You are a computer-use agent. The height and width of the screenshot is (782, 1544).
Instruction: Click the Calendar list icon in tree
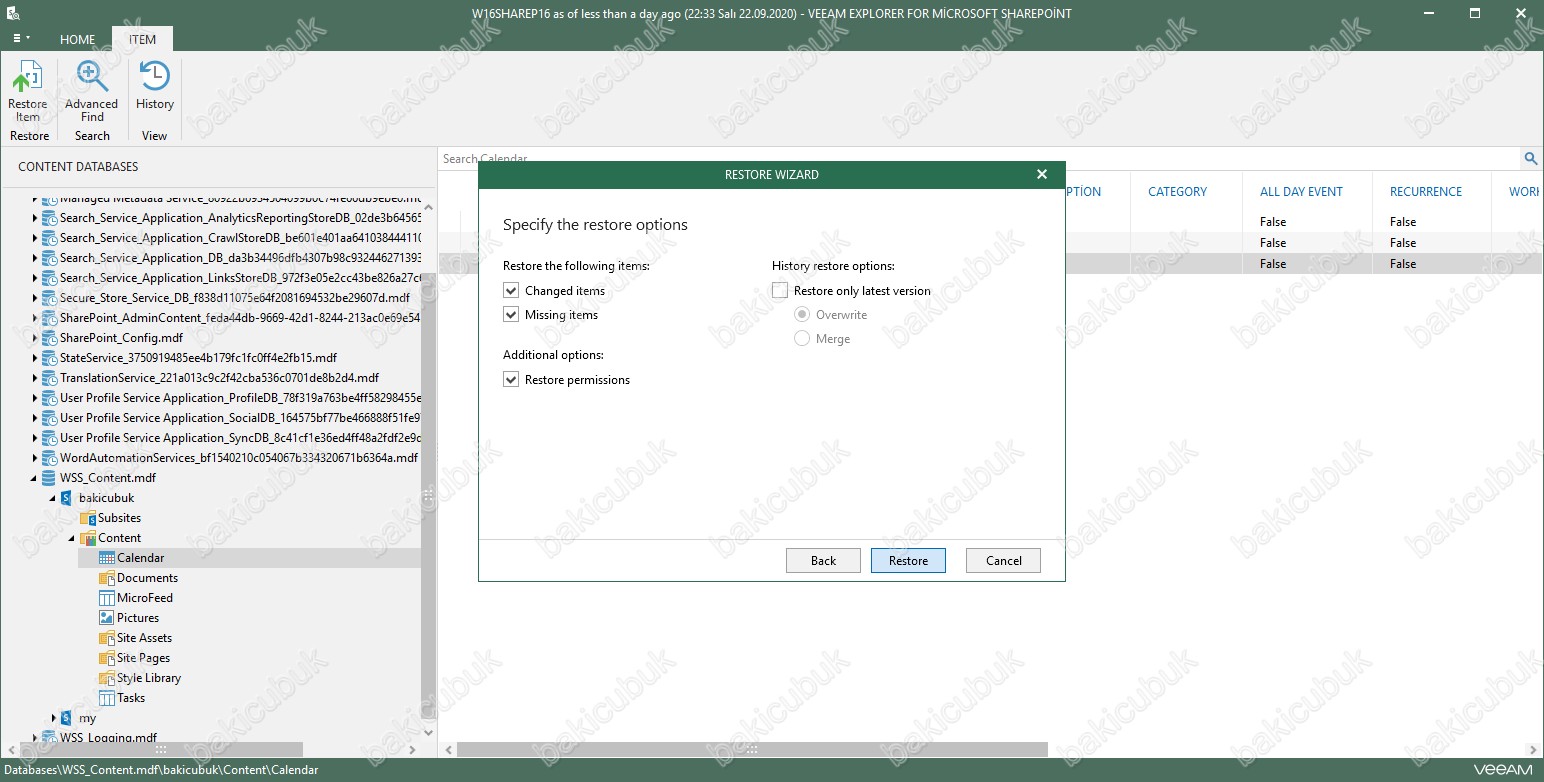[x=107, y=558]
